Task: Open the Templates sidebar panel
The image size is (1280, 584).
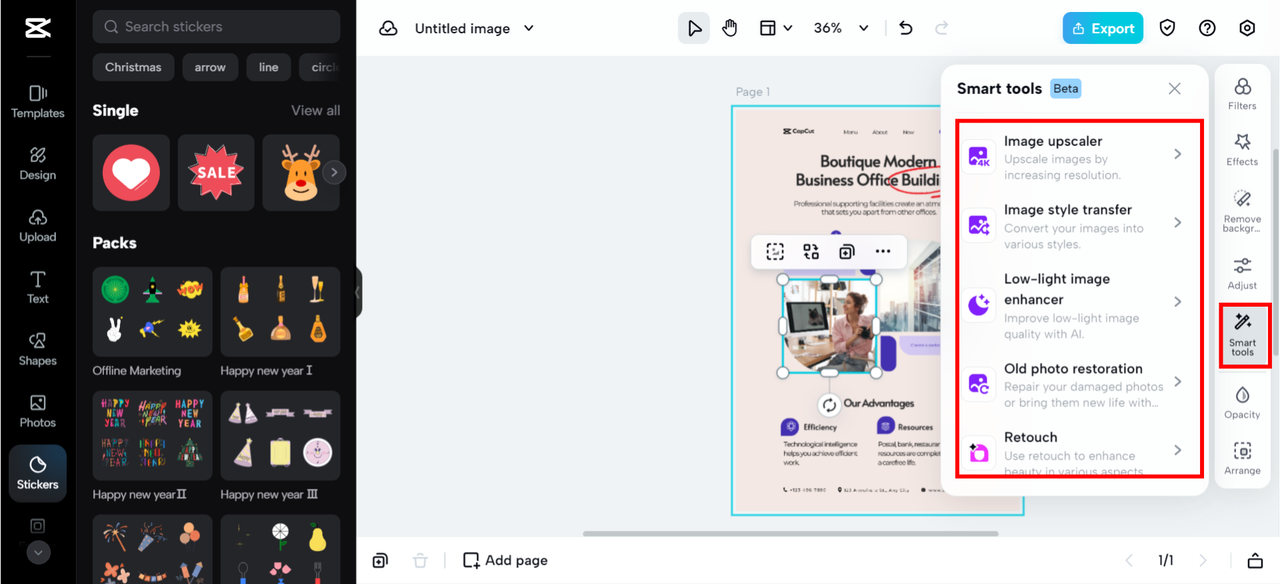Action: click(x=38, y=101)
